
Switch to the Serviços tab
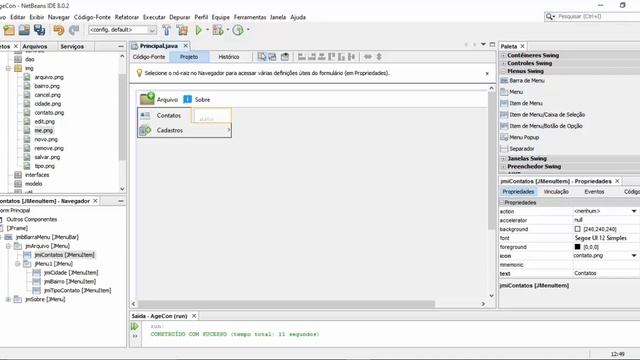click(72, 47)
